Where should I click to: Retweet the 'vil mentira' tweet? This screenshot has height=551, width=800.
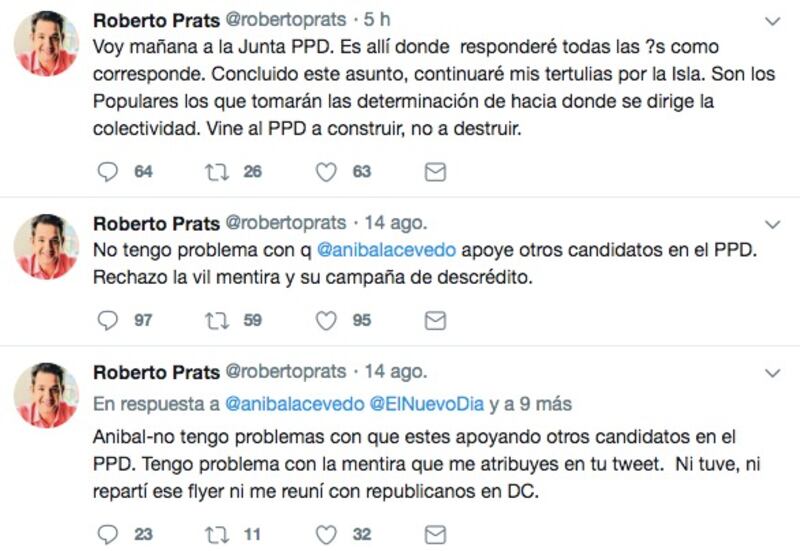coord(217,321)
